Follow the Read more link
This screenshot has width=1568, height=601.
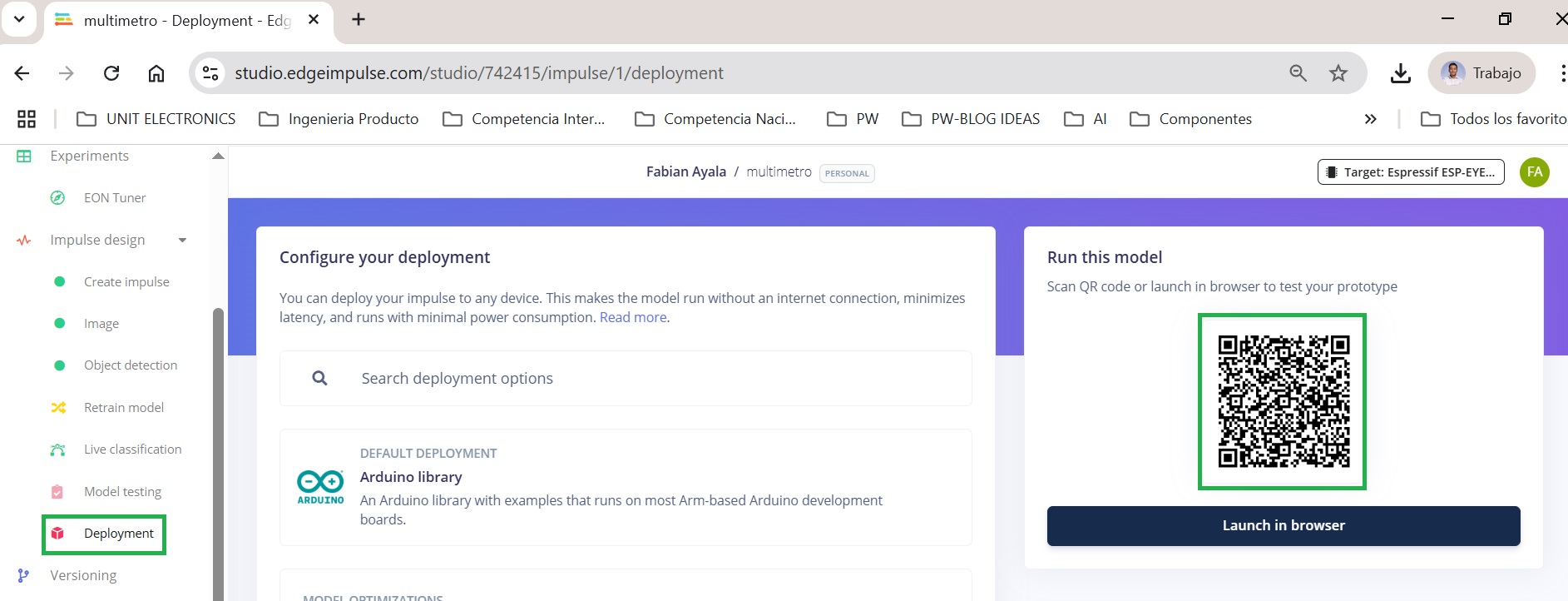(633, 317)
